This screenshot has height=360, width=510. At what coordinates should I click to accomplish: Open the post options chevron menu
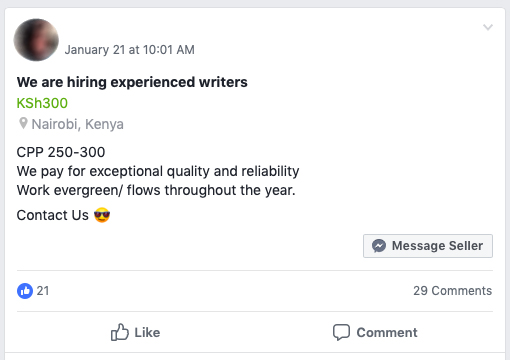(488, 27)
